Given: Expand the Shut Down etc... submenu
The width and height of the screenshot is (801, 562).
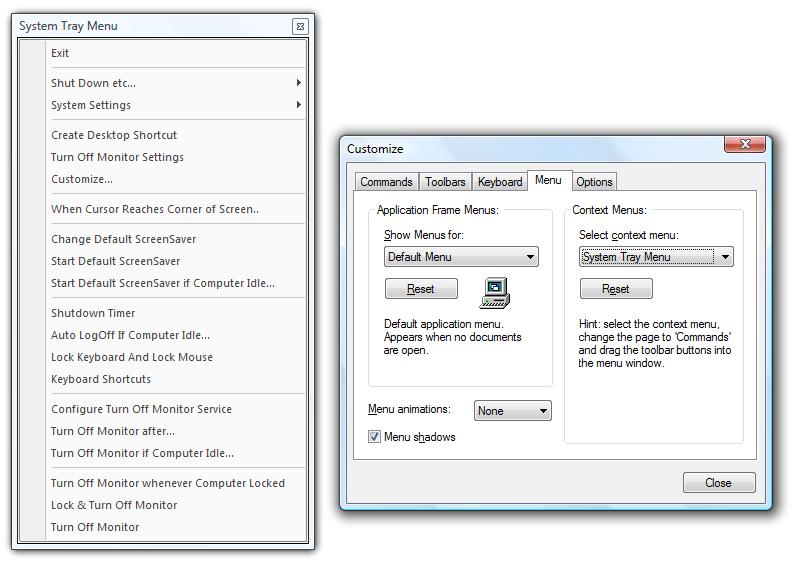Looking at the screenshot, I should [x=176, y=83].
